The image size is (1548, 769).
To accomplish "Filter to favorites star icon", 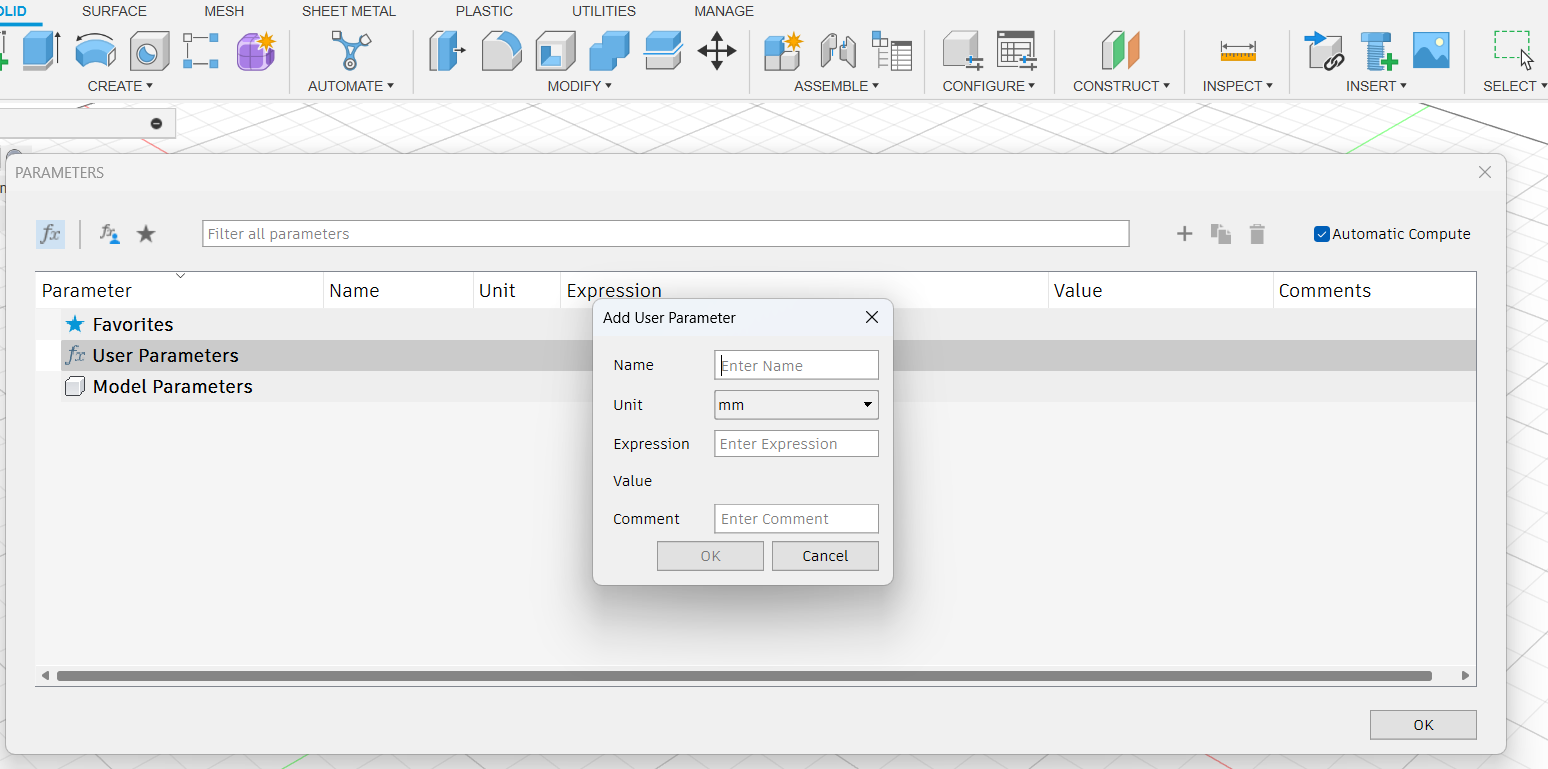I will [x=146, y=234].
